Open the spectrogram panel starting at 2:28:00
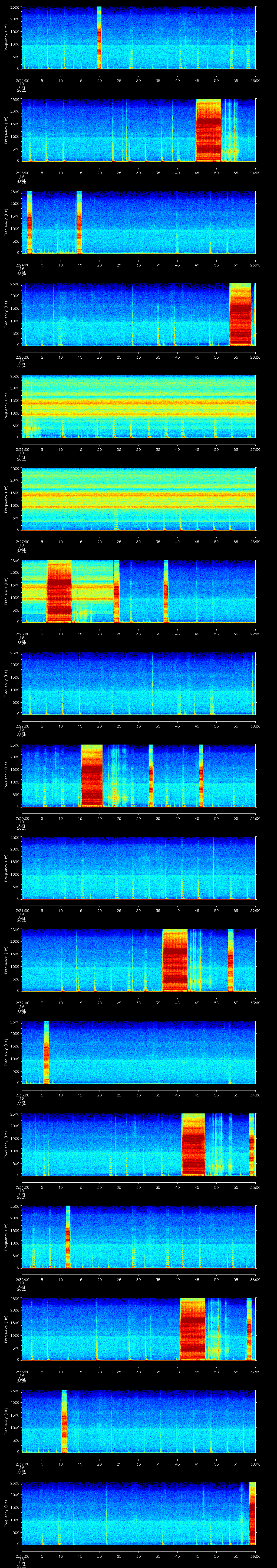277x1568 pixels. (138, 591)
